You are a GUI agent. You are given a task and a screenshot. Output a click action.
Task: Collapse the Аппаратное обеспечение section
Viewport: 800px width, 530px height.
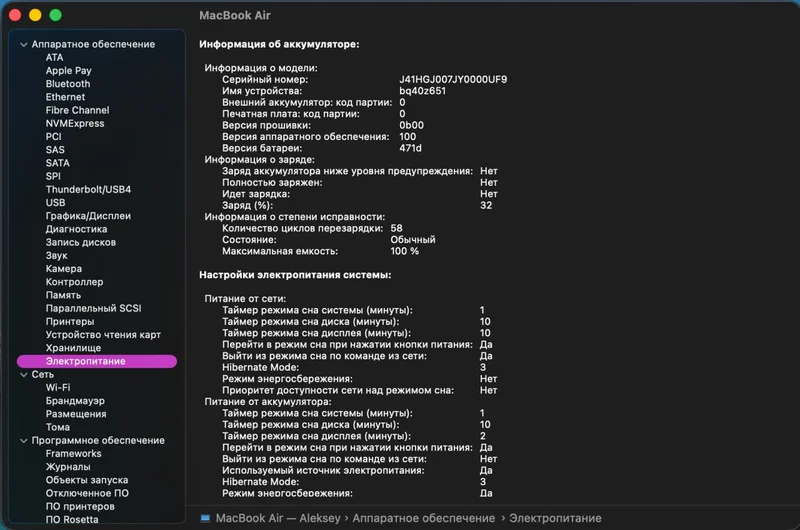pos(23,44)
